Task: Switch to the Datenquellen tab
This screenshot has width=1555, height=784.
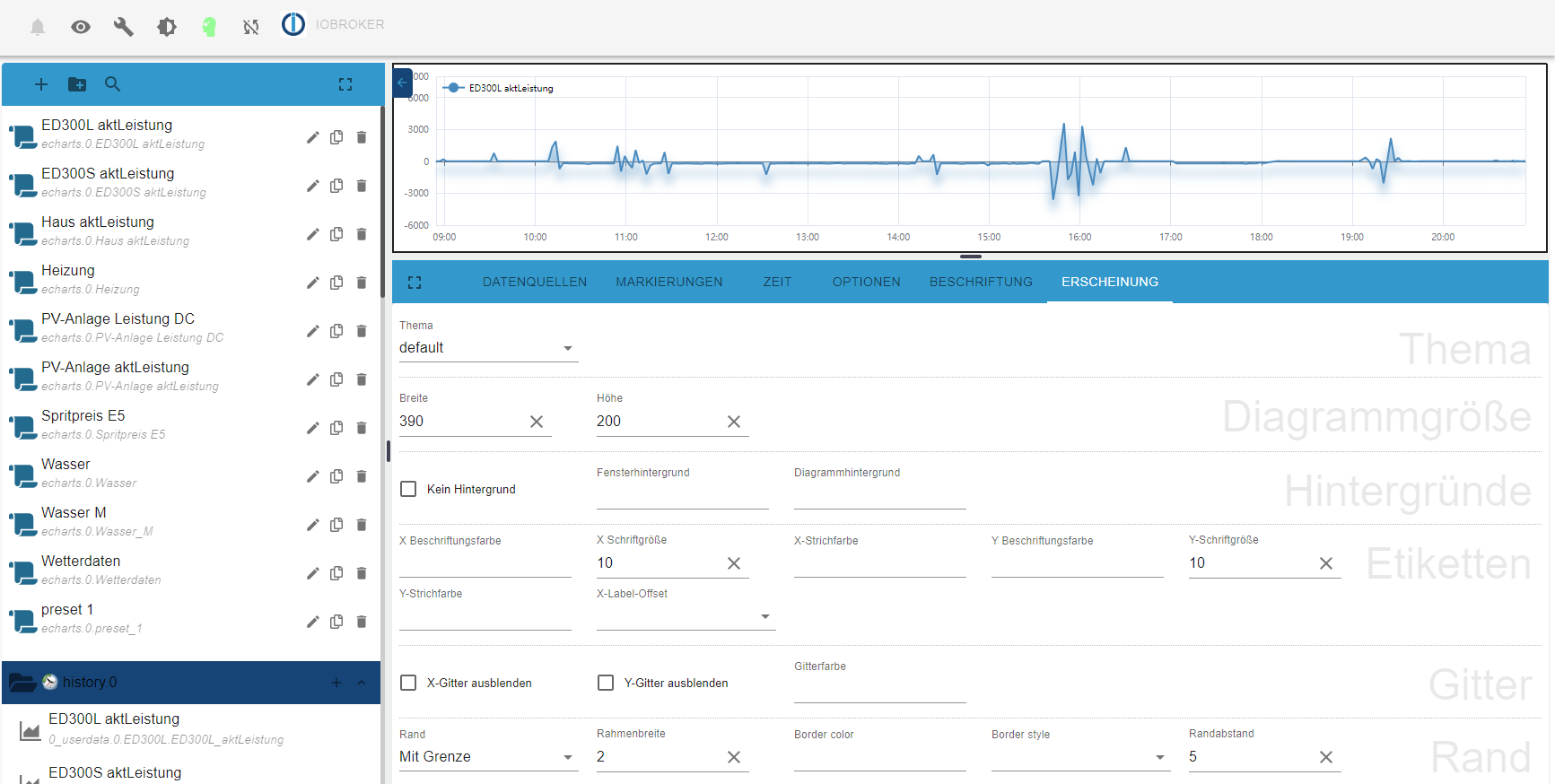Action: tap(535, 282)
